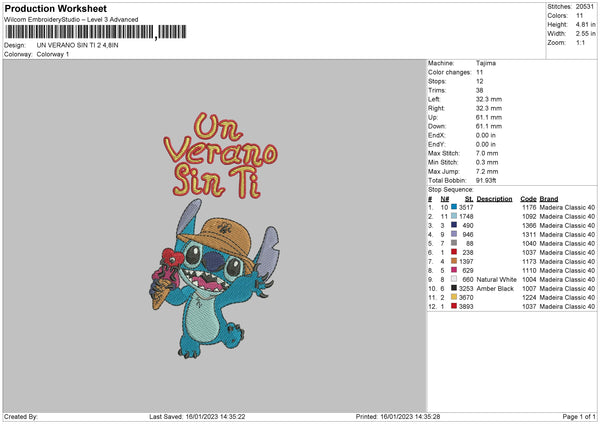The height and width of the screenshot is (424, 600).
Task: Click the Amber Black color swatch
Action: [454, 288]
